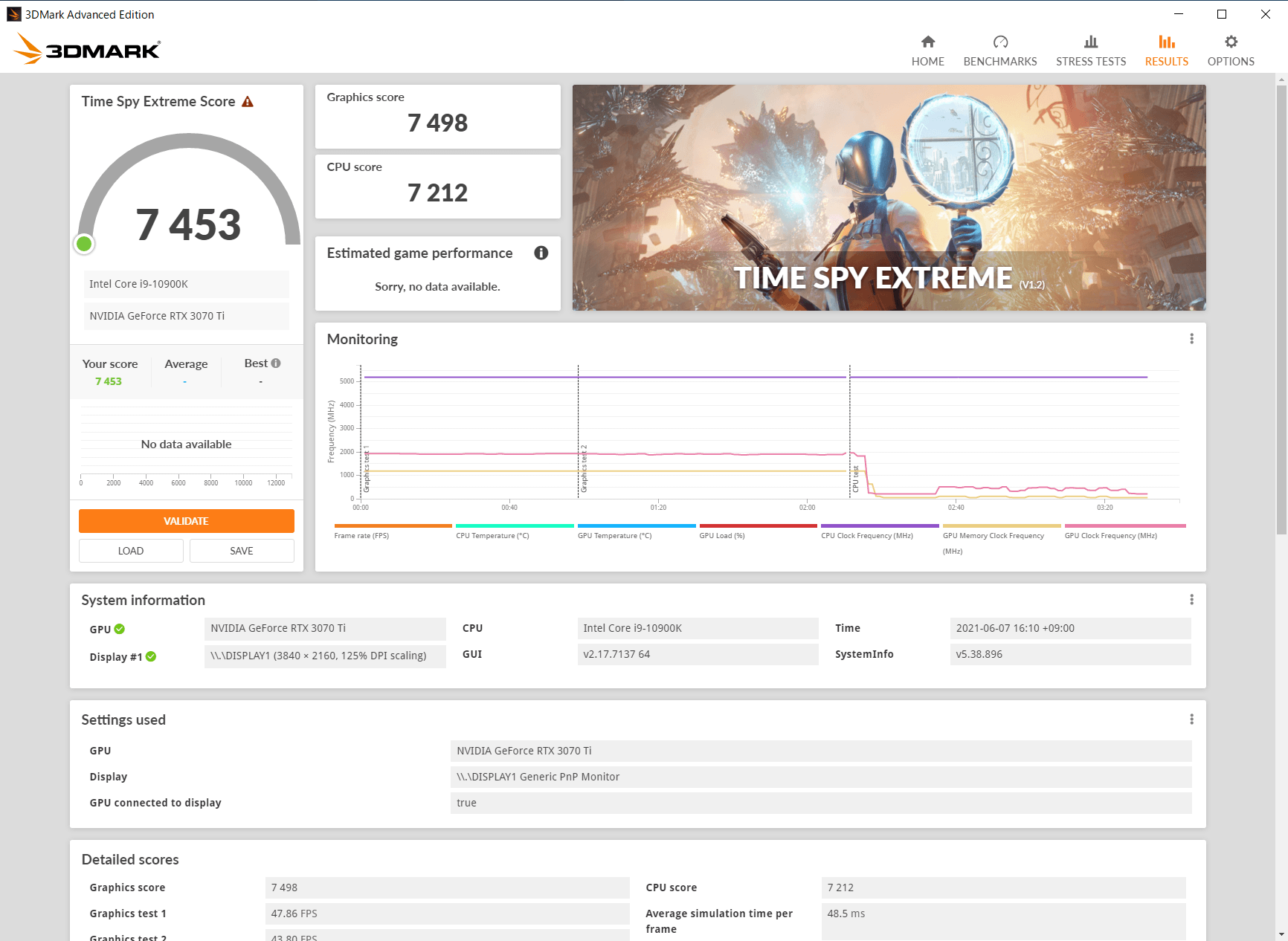
Task: Click the Display #1 green checkmark icon
Action: tap(151, 656)
